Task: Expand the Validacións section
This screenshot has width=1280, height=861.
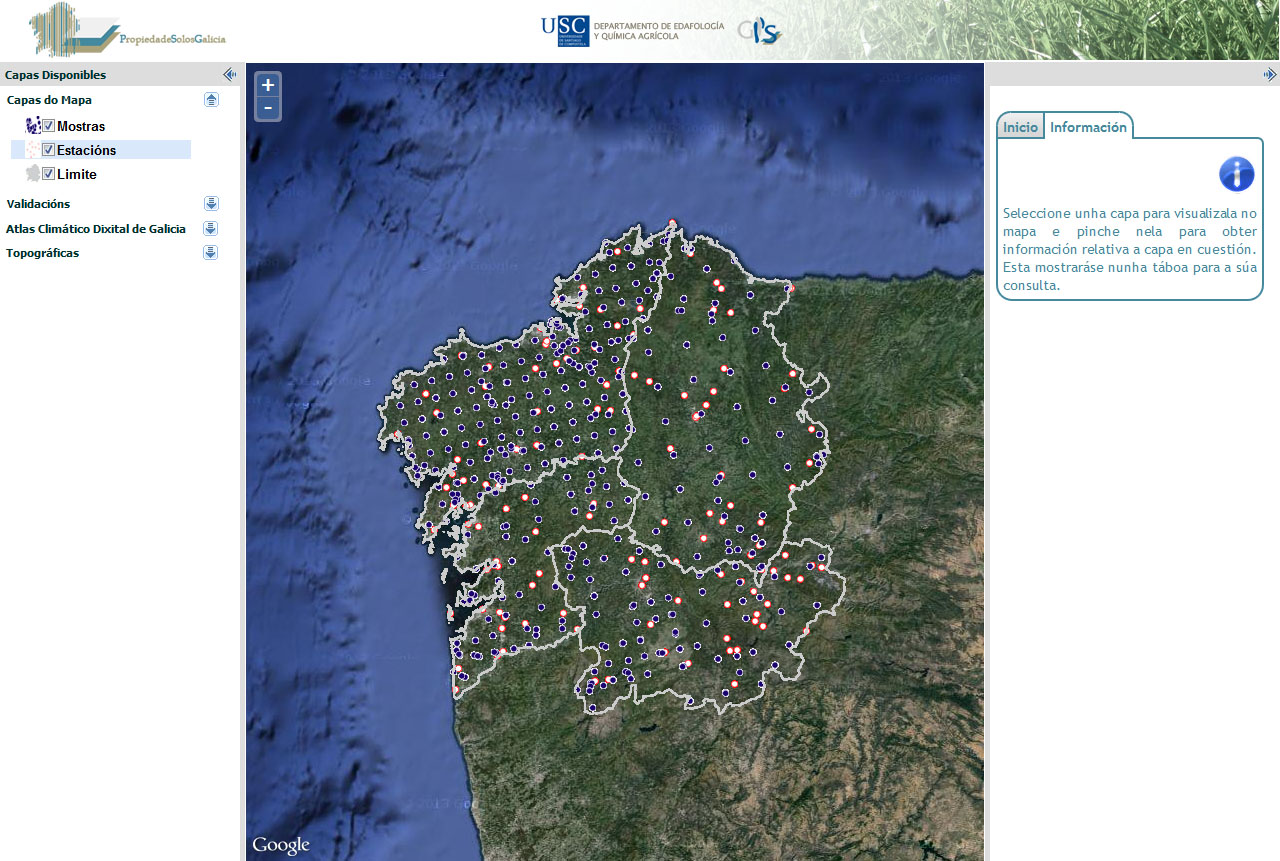Action: [211, 204]
